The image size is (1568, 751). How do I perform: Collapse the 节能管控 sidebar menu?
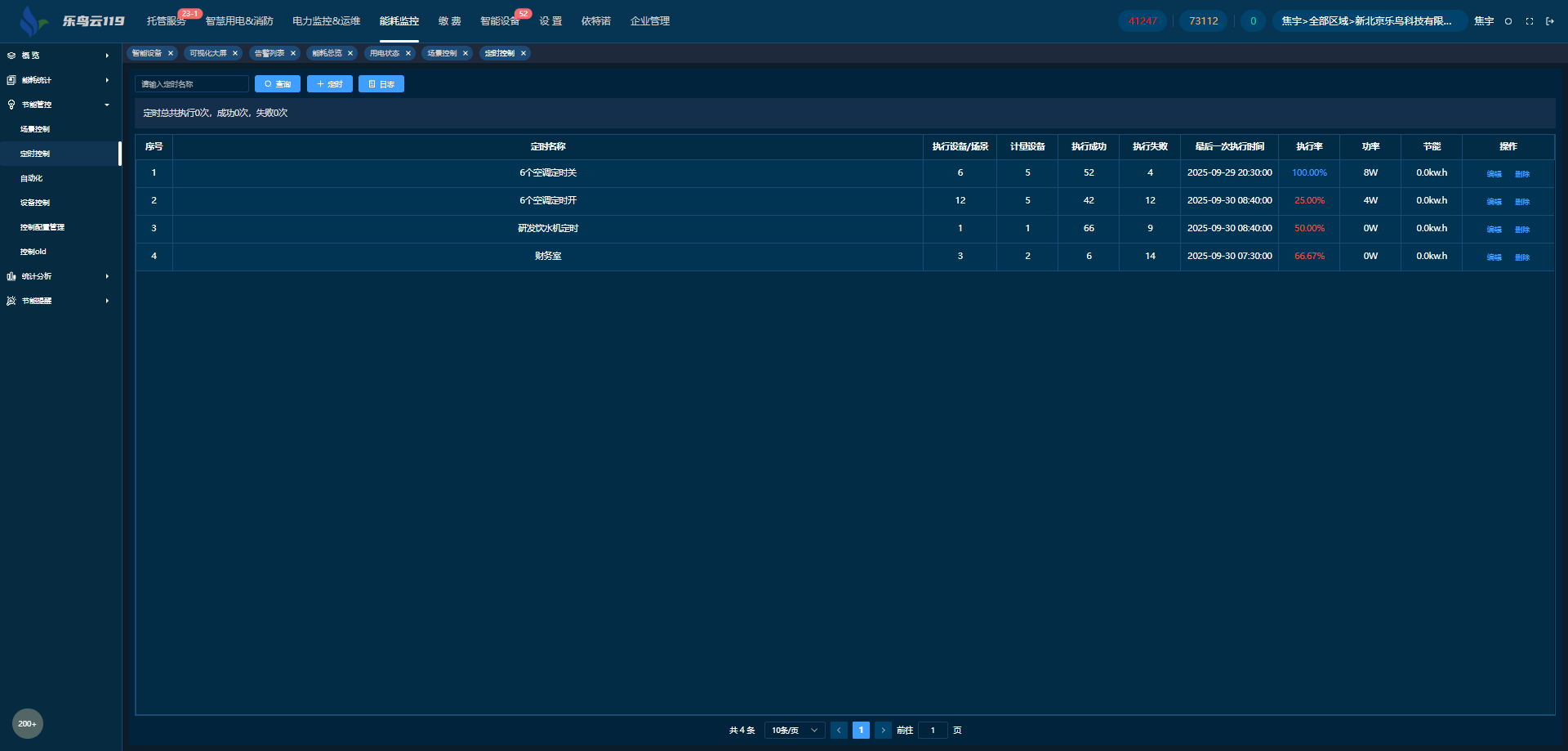point(57,105)
